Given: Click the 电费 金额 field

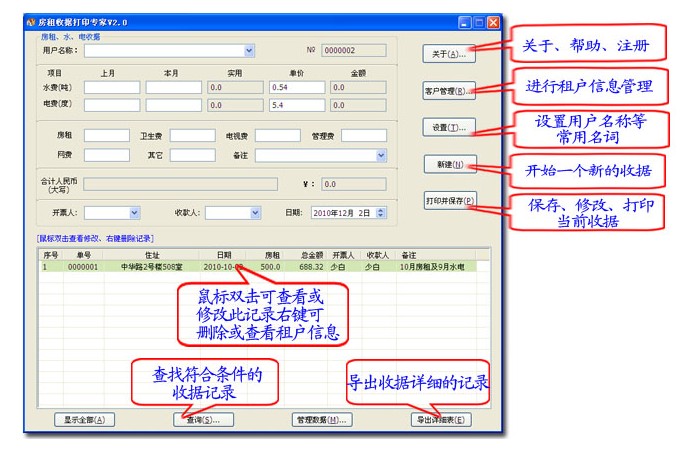Looking at the screenshot, I should [358, 105].
